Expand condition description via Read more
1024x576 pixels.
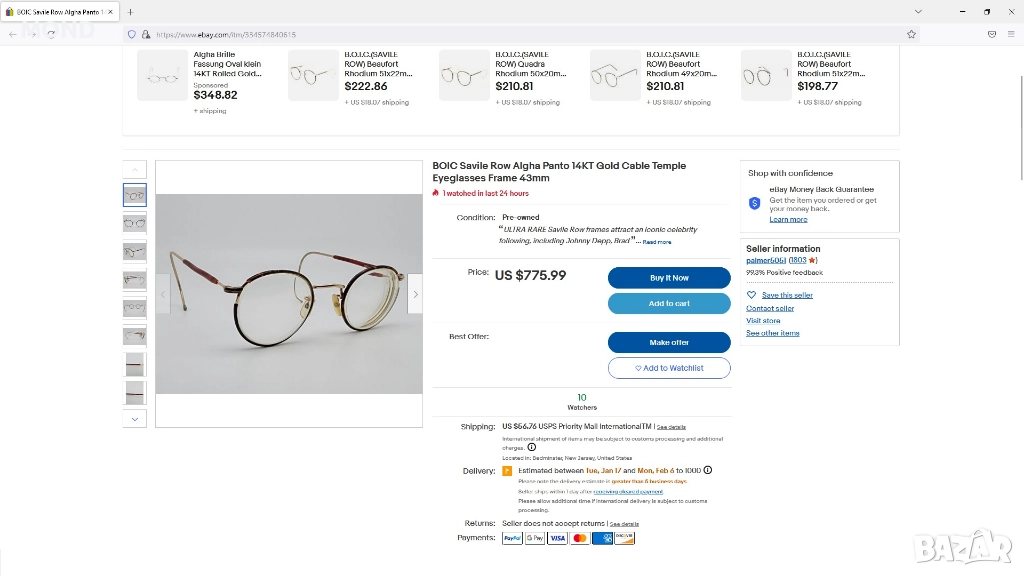(x=657, y=242)
